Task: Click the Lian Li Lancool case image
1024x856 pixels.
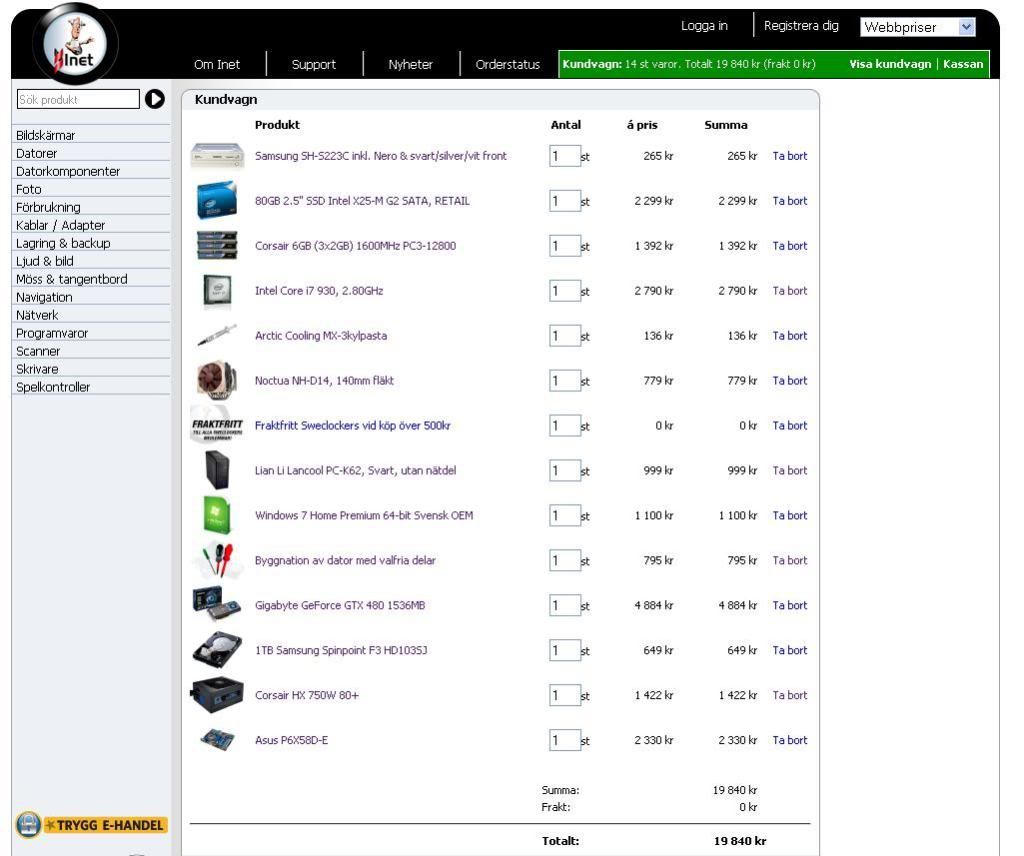Action: pos(217,470)
